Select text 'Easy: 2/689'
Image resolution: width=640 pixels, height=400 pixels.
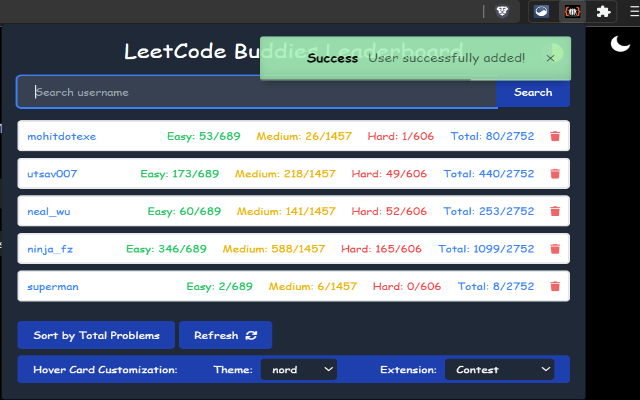[x=219, y=287]
